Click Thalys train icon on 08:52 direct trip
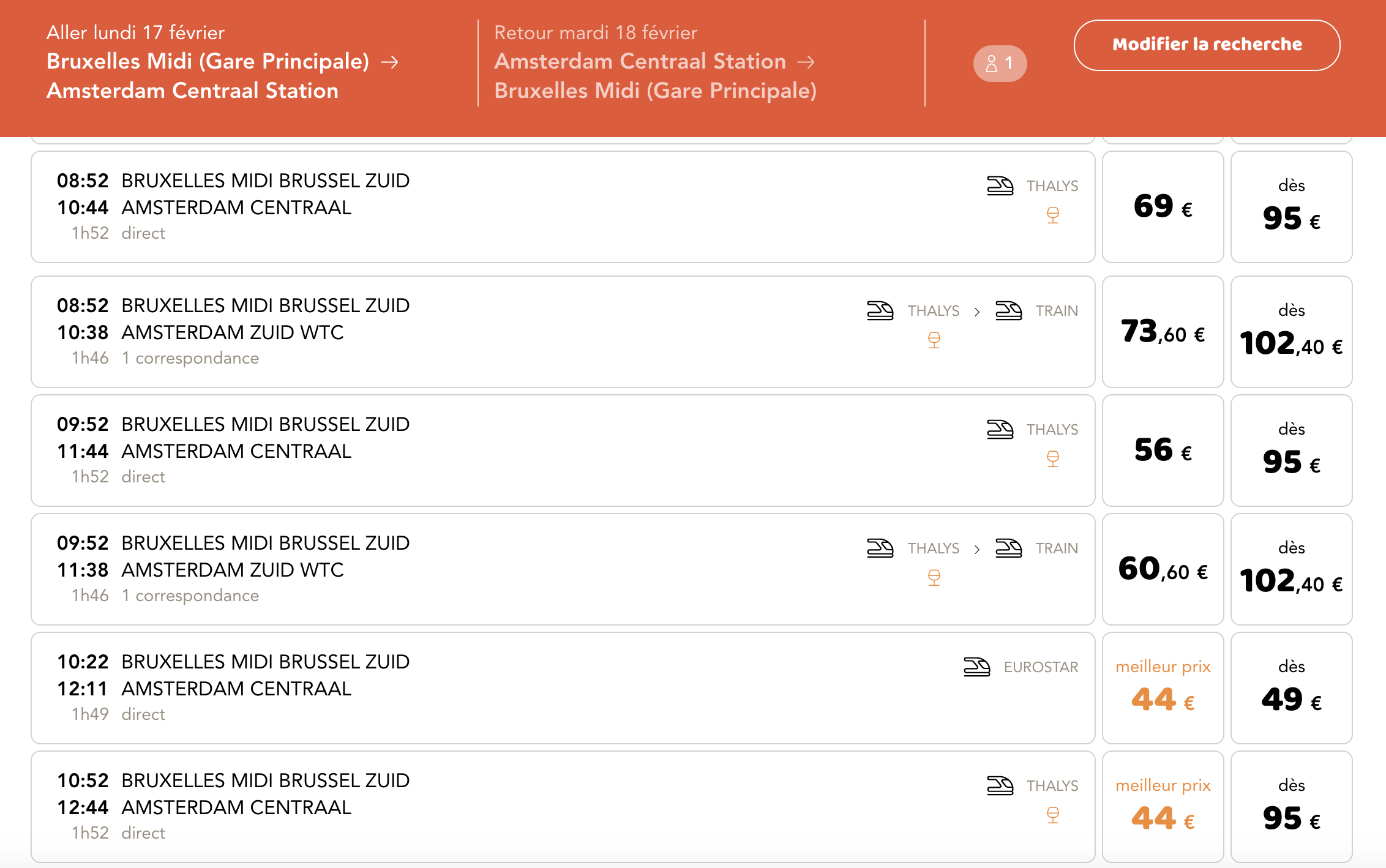1386x868 pixels. (1000, 185)
